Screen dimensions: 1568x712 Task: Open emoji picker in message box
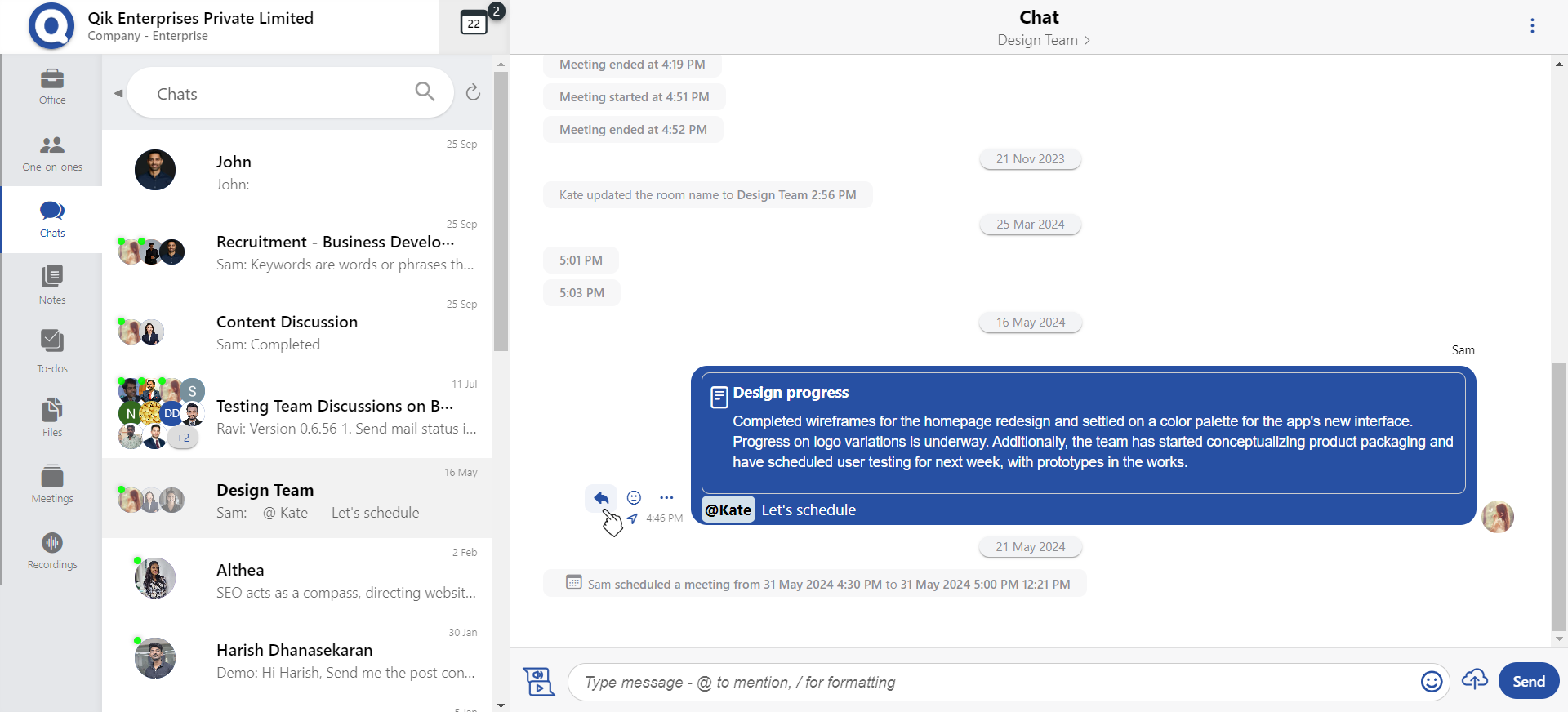point(1431,682)
